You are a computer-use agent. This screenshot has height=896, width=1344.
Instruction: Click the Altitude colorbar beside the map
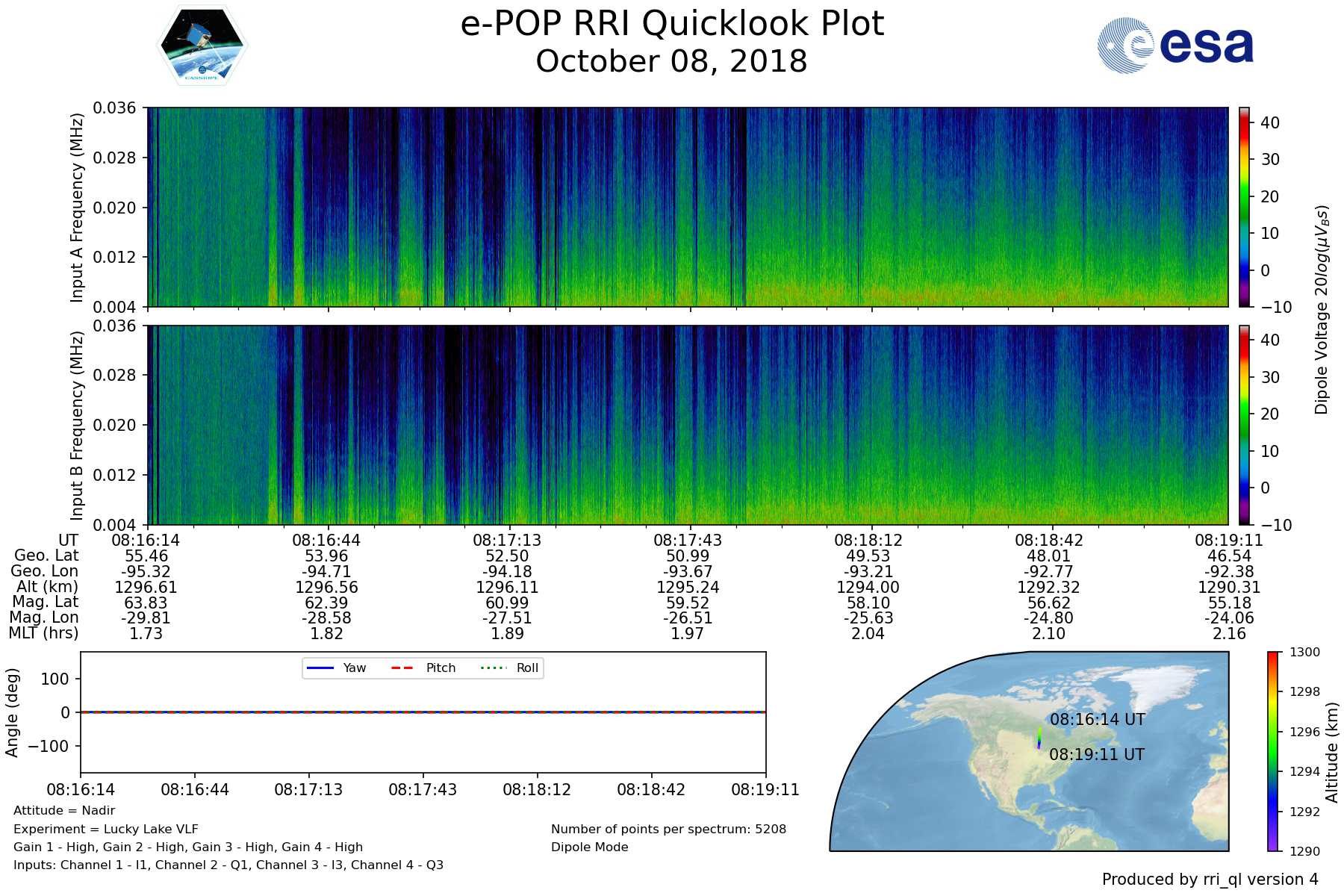pyautogui.click(x=1272, y=751)
